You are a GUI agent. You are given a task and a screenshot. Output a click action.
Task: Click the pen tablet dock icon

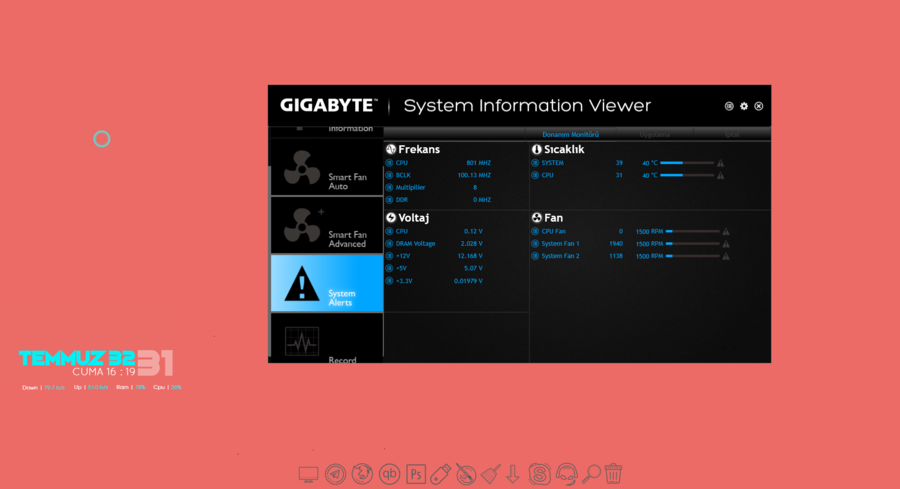(466, 474)
